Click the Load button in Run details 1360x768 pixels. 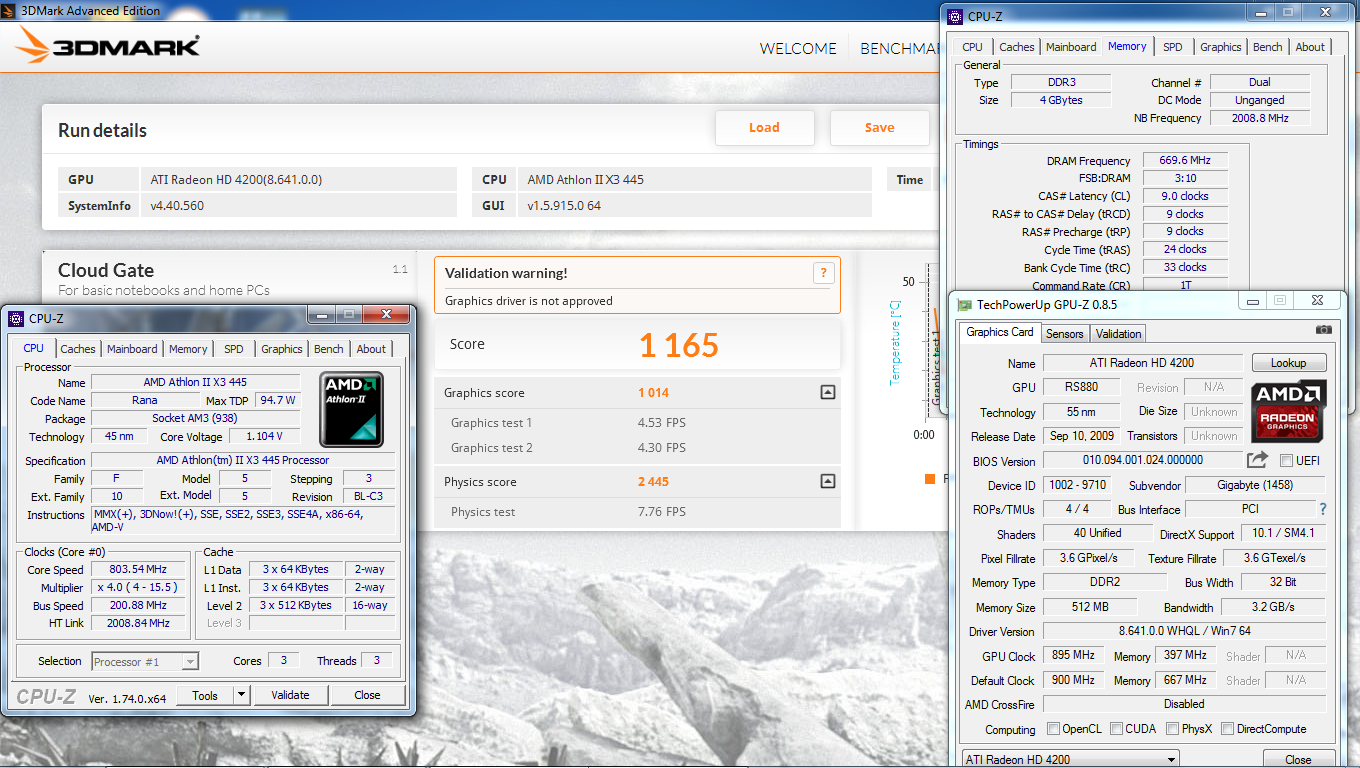765,128
